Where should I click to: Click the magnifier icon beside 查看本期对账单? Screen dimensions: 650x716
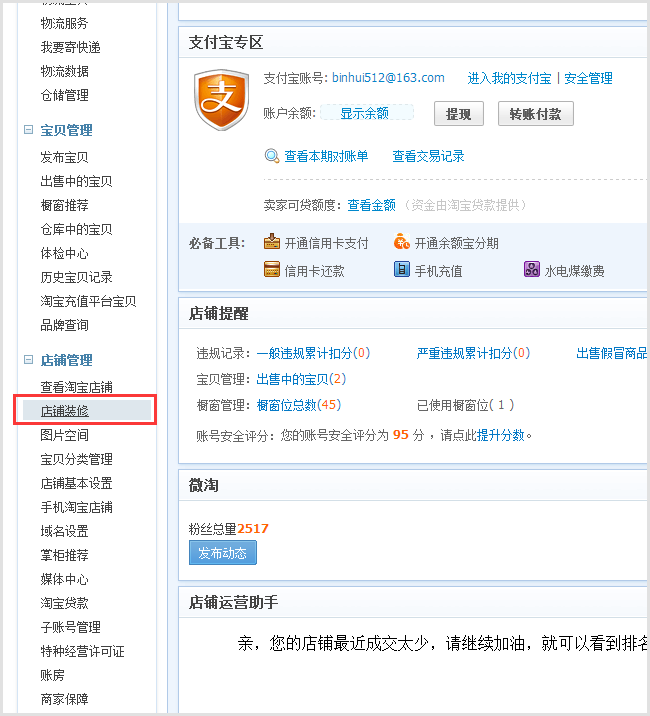point(272,156)
